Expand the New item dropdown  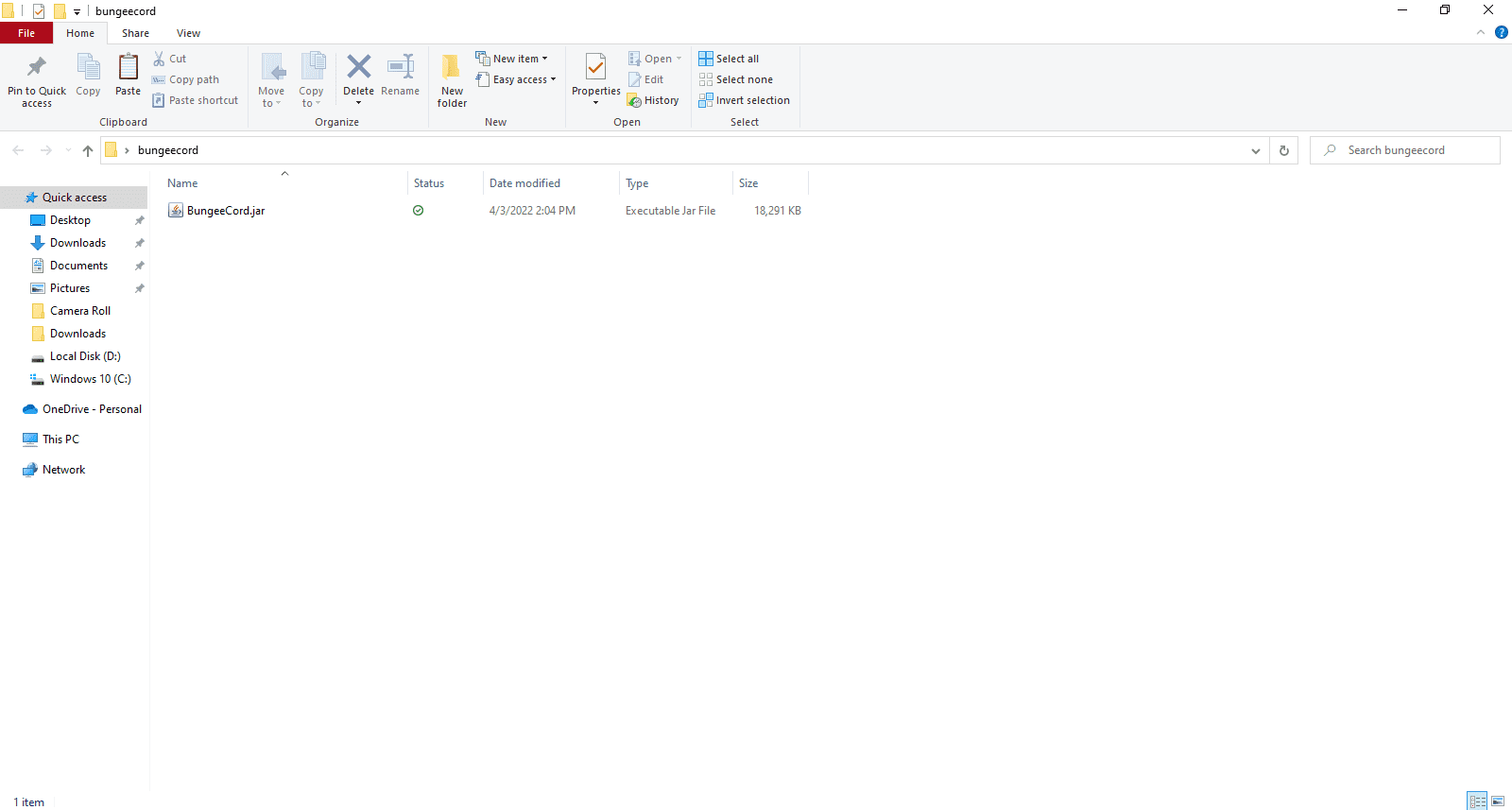tap(511, 59)
